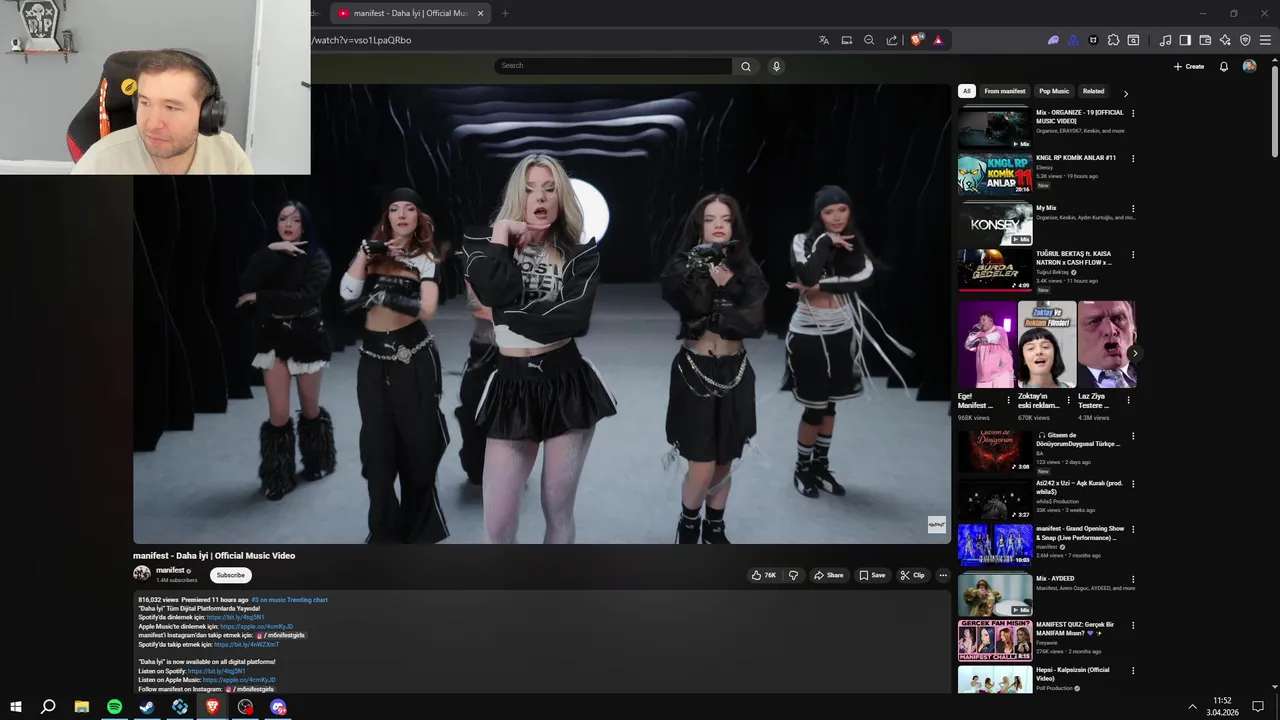This screenshot has width=1280, height=720.
Task: Open manifest Grand Opening Show video title
Action: coord(1080,533)
